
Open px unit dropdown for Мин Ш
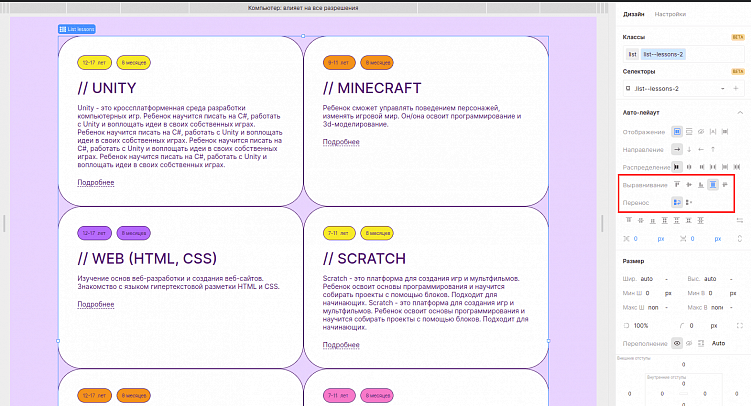tap(668, 293)
